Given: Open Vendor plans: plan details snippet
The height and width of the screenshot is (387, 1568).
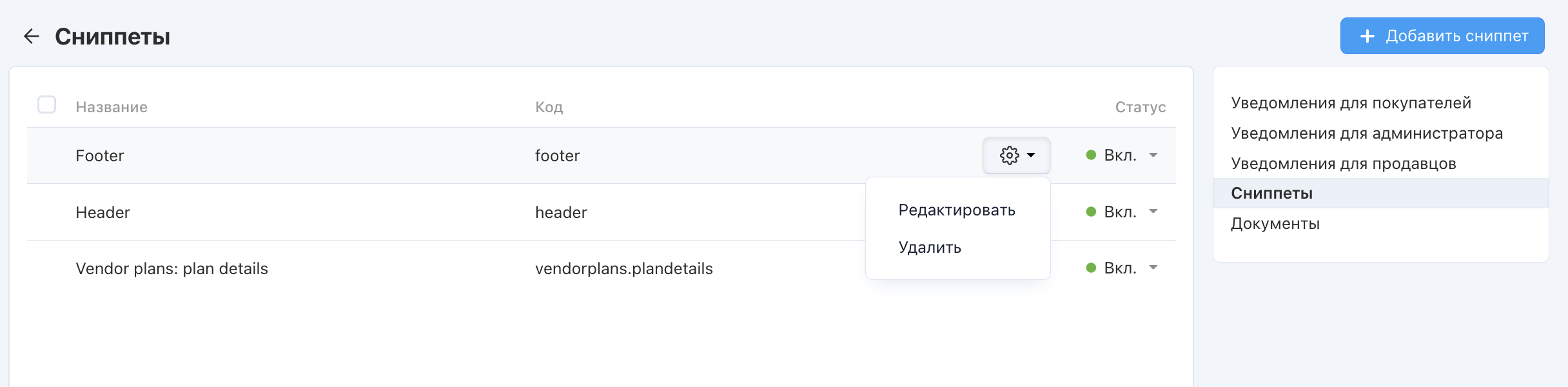Looking at the screenshot, I should tap(171, 269).
